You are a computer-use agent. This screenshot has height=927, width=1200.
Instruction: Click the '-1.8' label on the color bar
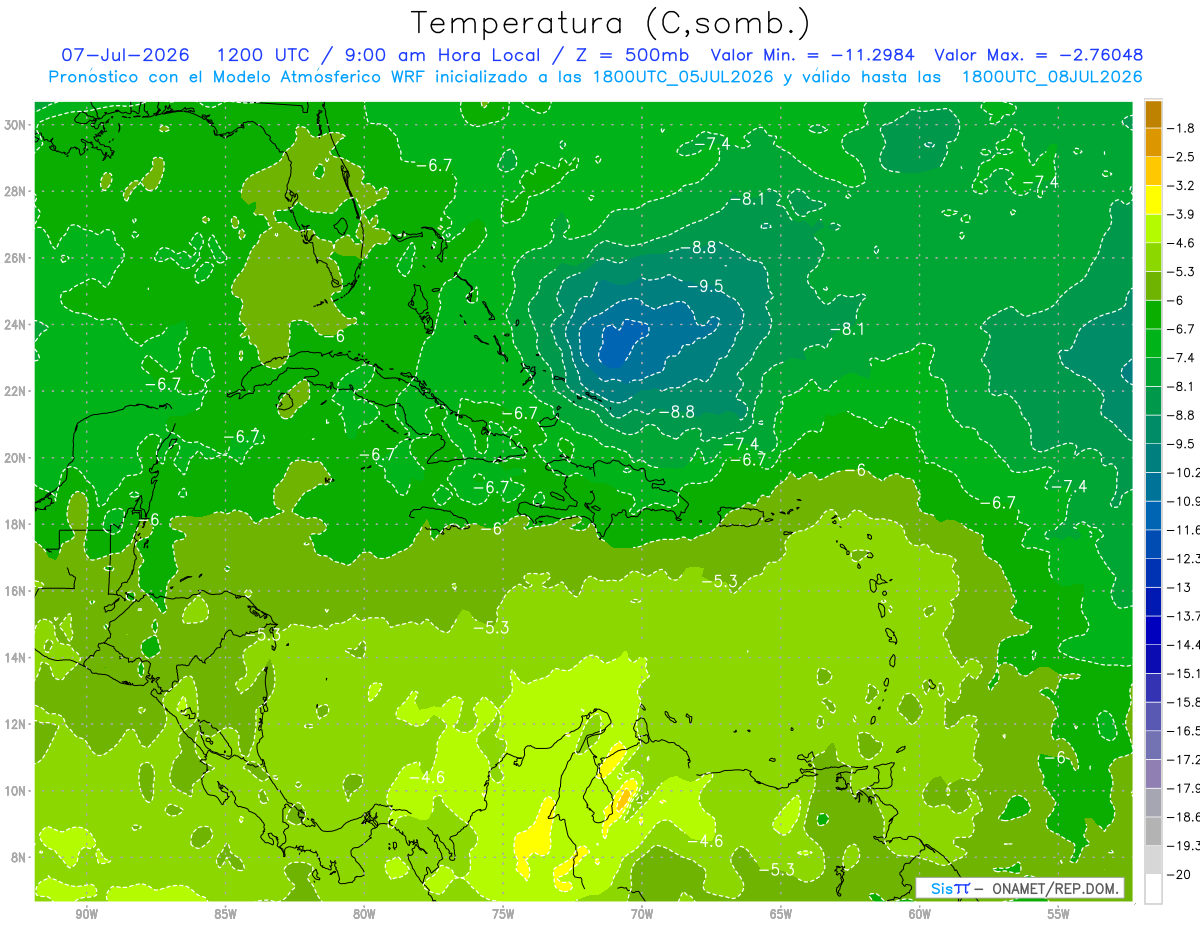click(x=1181, y=128)
